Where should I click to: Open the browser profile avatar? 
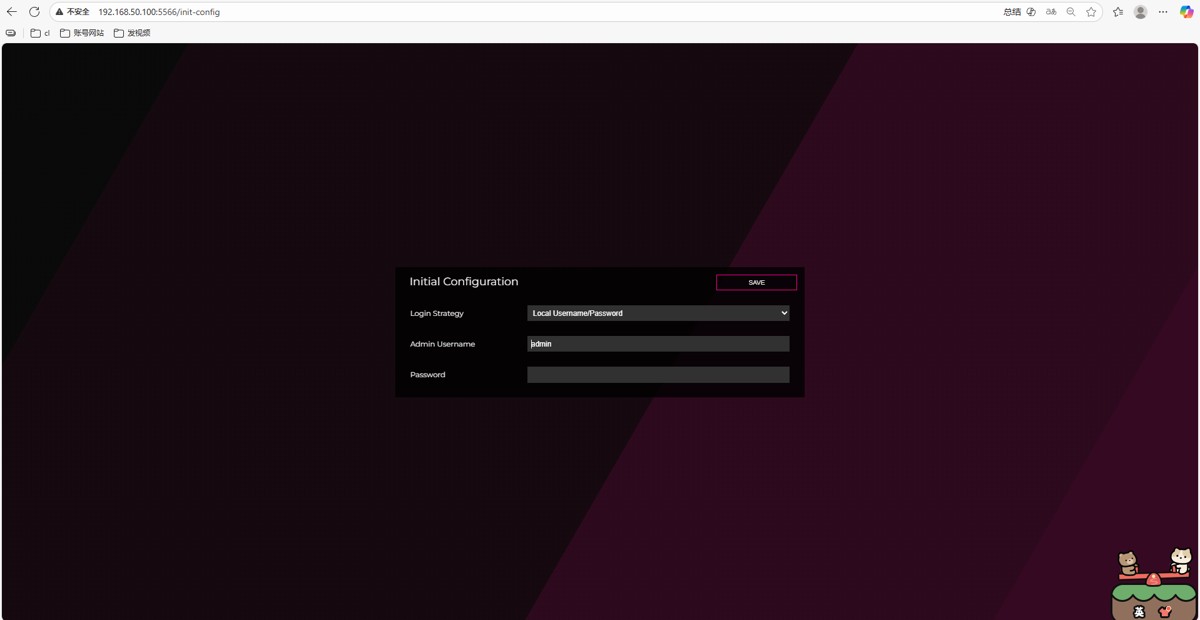[1140, 12]
